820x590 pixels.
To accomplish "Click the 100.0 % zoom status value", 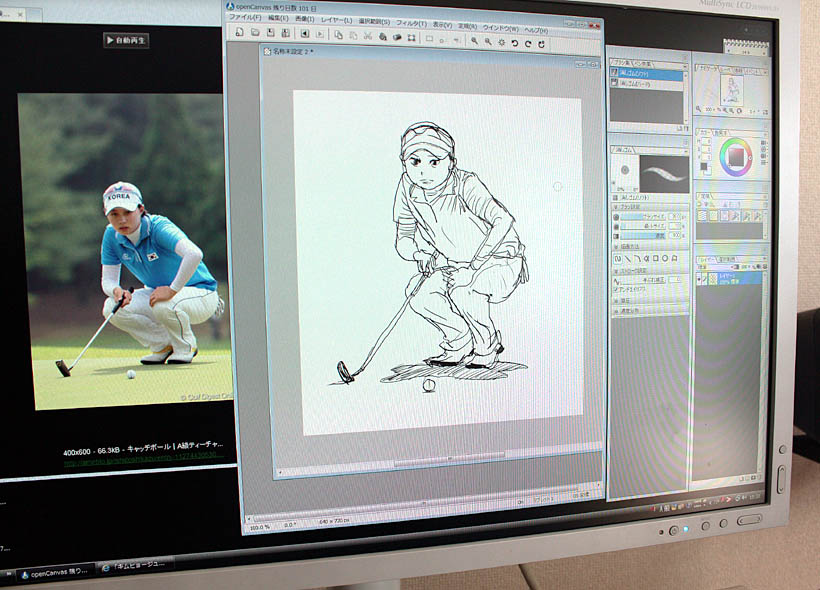I will pos(260,527).
